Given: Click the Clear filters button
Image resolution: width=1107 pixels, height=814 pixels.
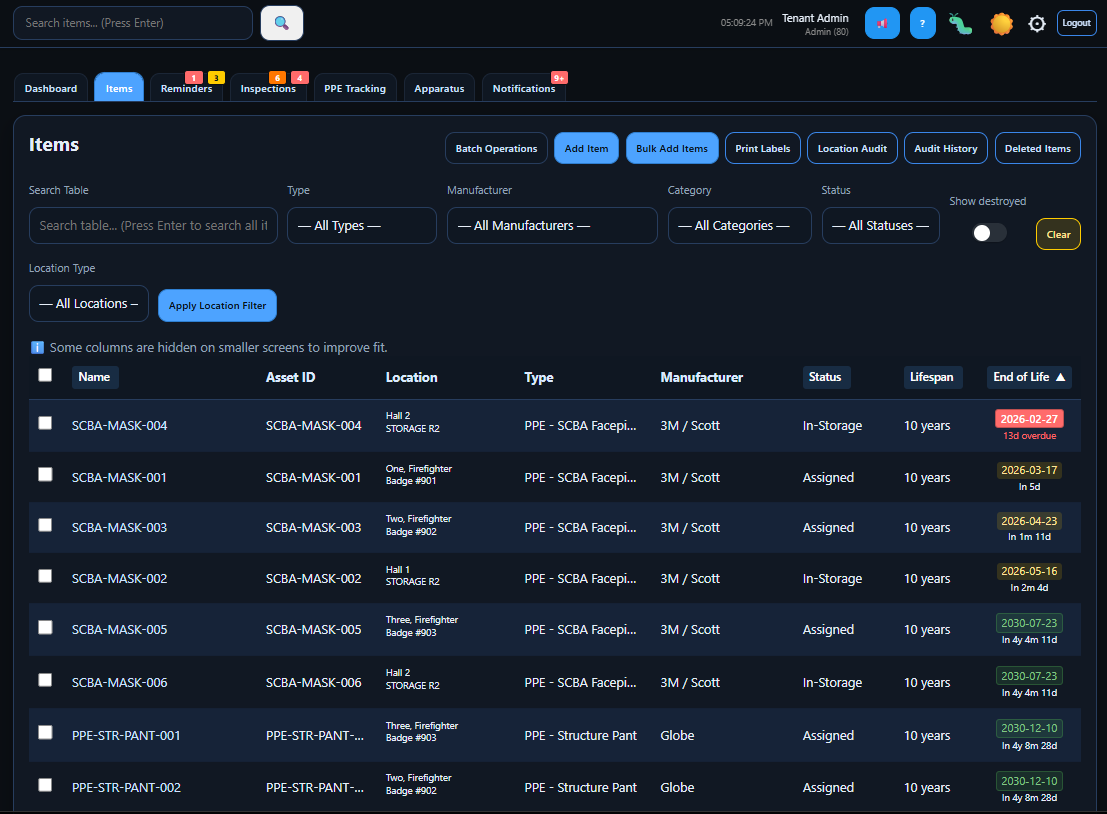Looking at the screenshot, I should [x=1058, y=233].
